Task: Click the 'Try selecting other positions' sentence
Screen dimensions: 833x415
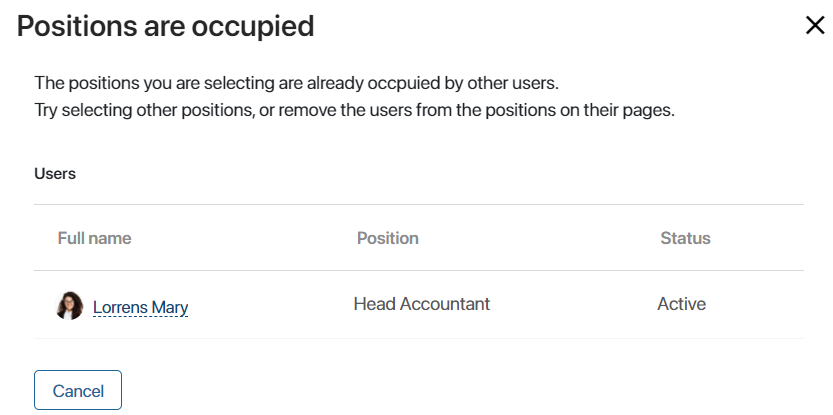Action: pyautogui.click(x=354, y=111)
